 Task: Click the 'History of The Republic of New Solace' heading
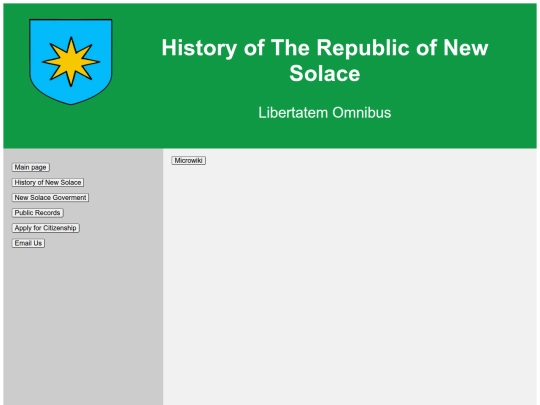325,60
